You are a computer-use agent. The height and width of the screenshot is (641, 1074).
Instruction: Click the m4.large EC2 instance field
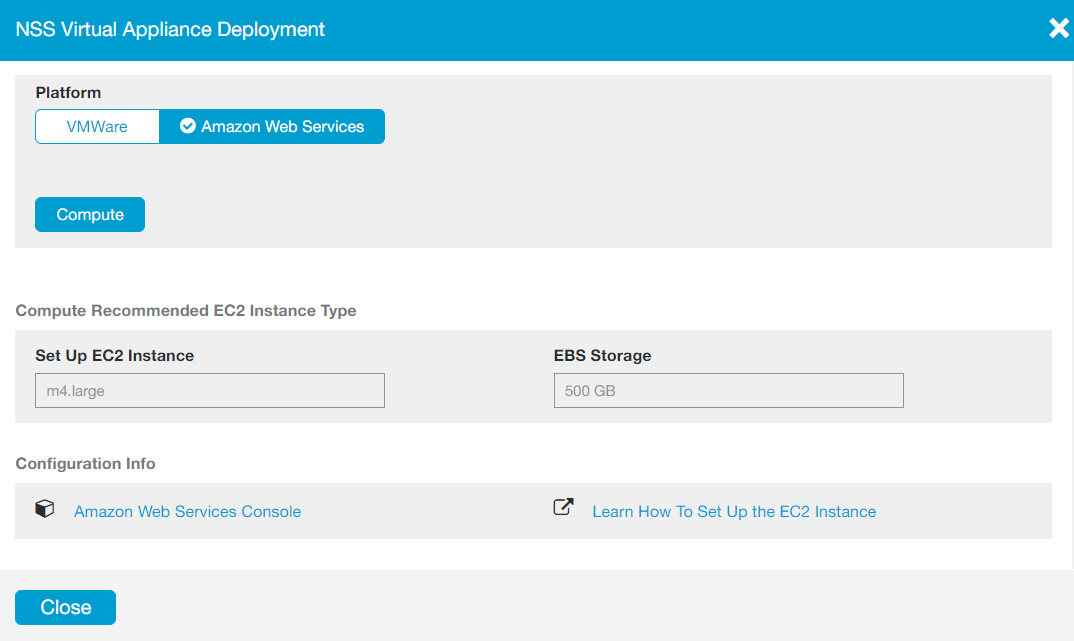pos(210,391)
